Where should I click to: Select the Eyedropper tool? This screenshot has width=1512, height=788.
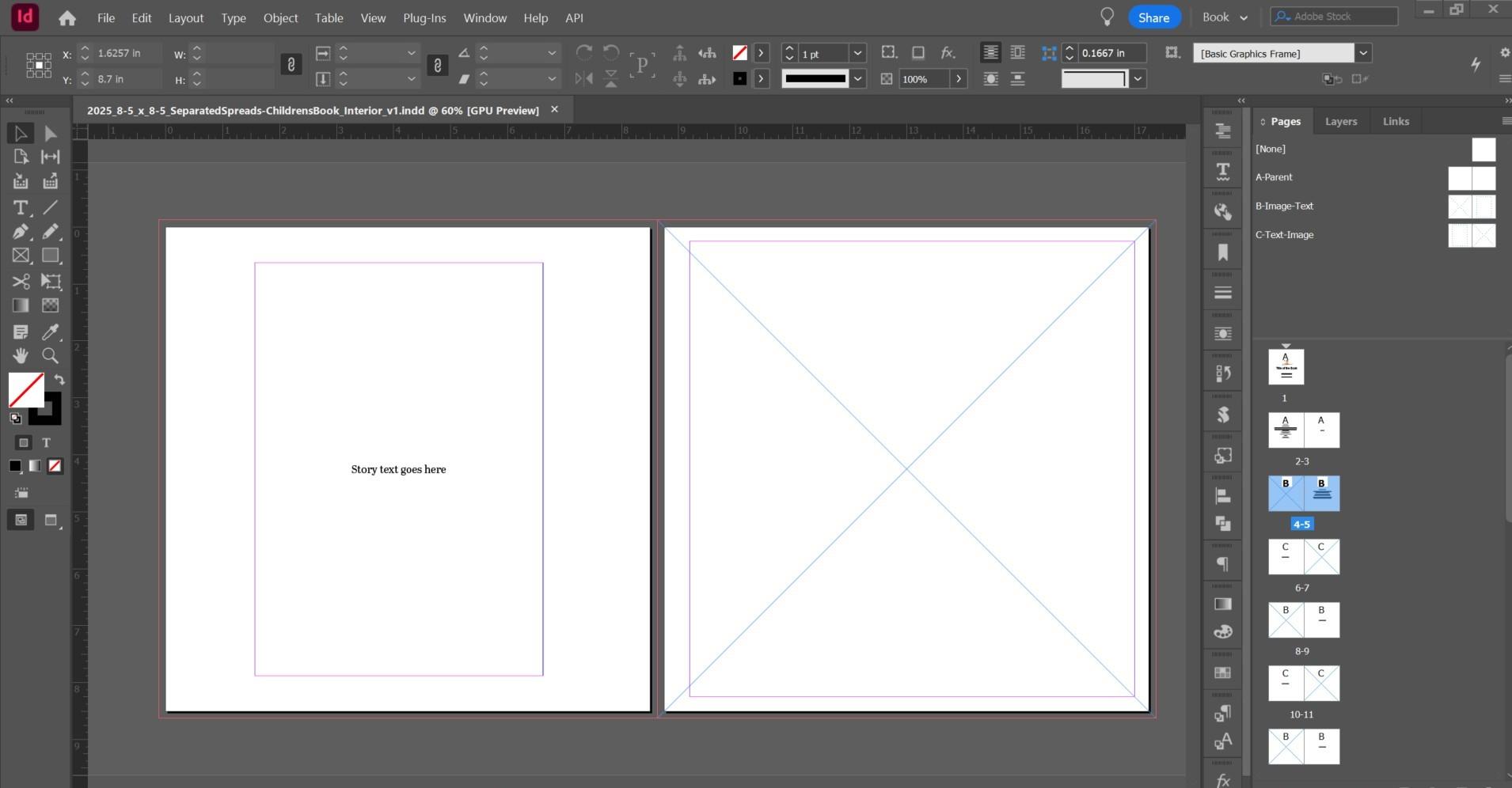[50, 332]
